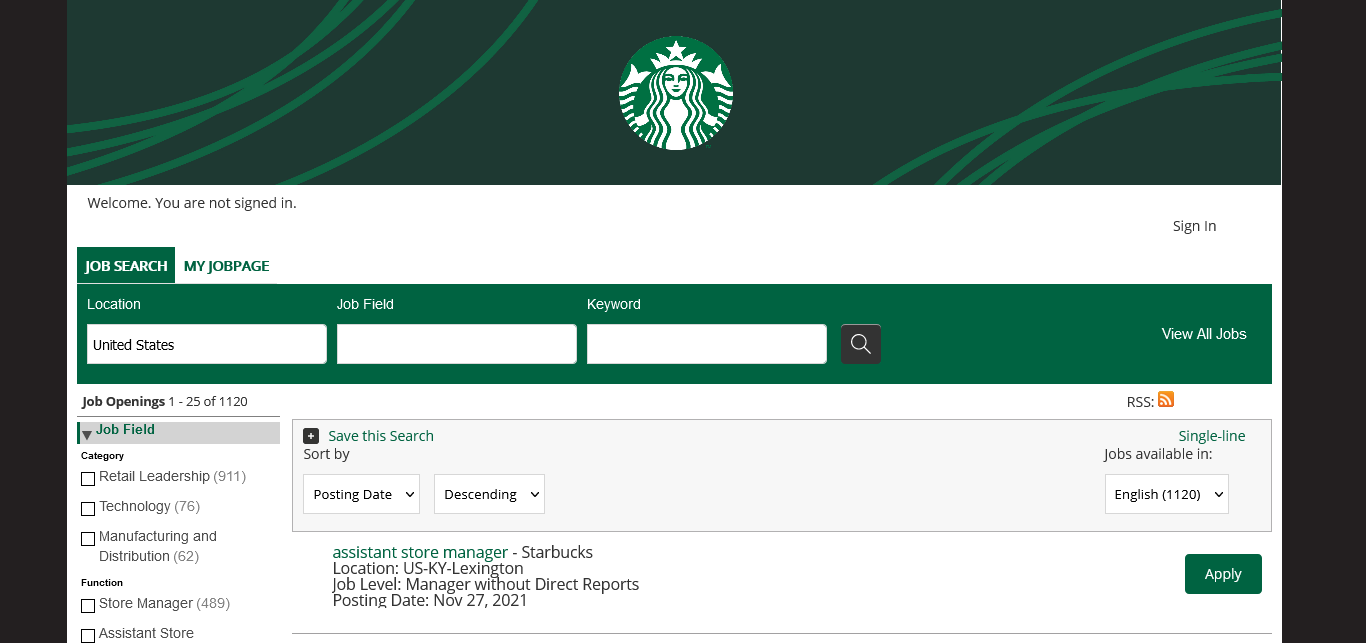Click into the Keyword input field
Screen dimensions: 1366x643
click(706, 344)
